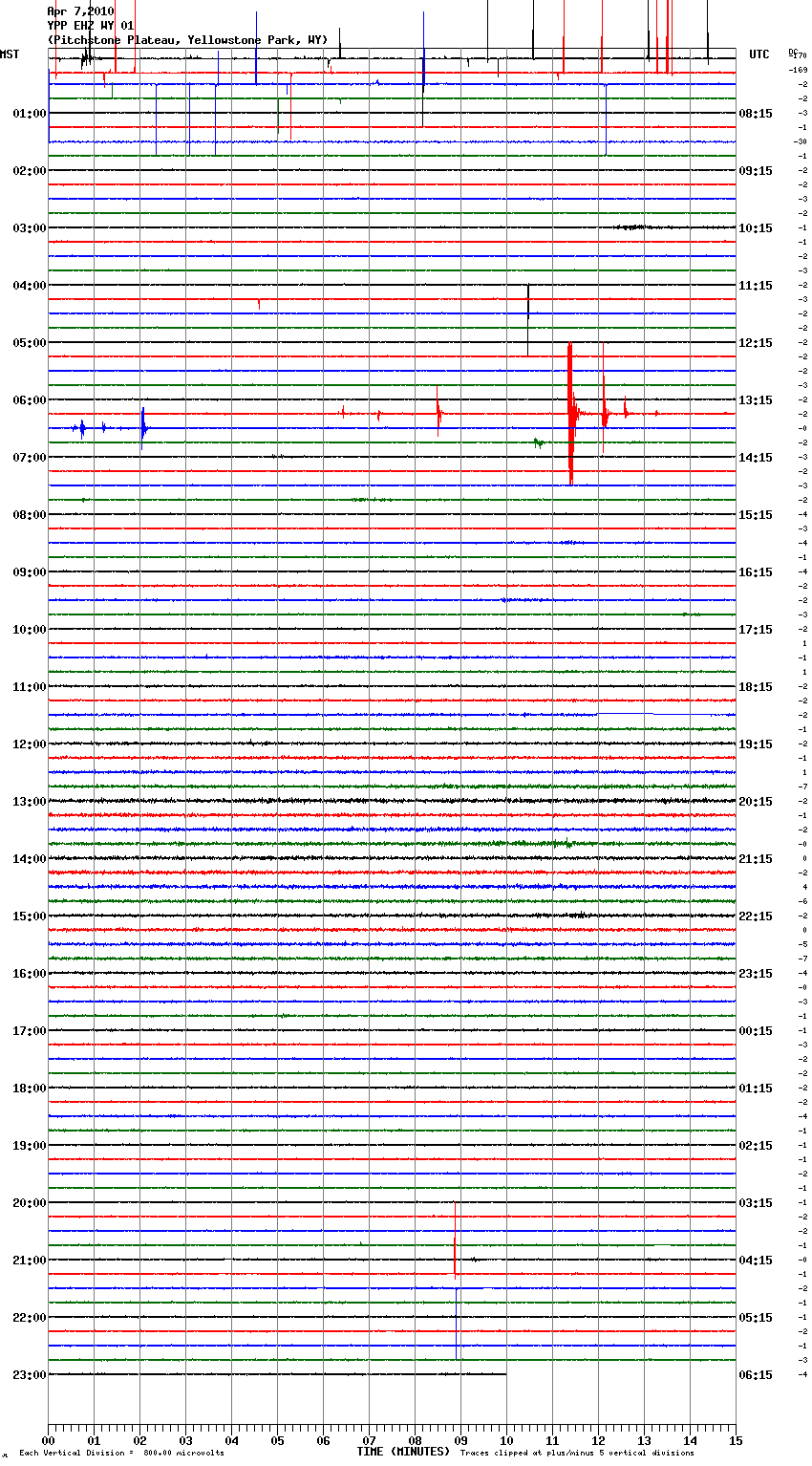Click minute '08' on the bottom axis

tap(415, 1440)
